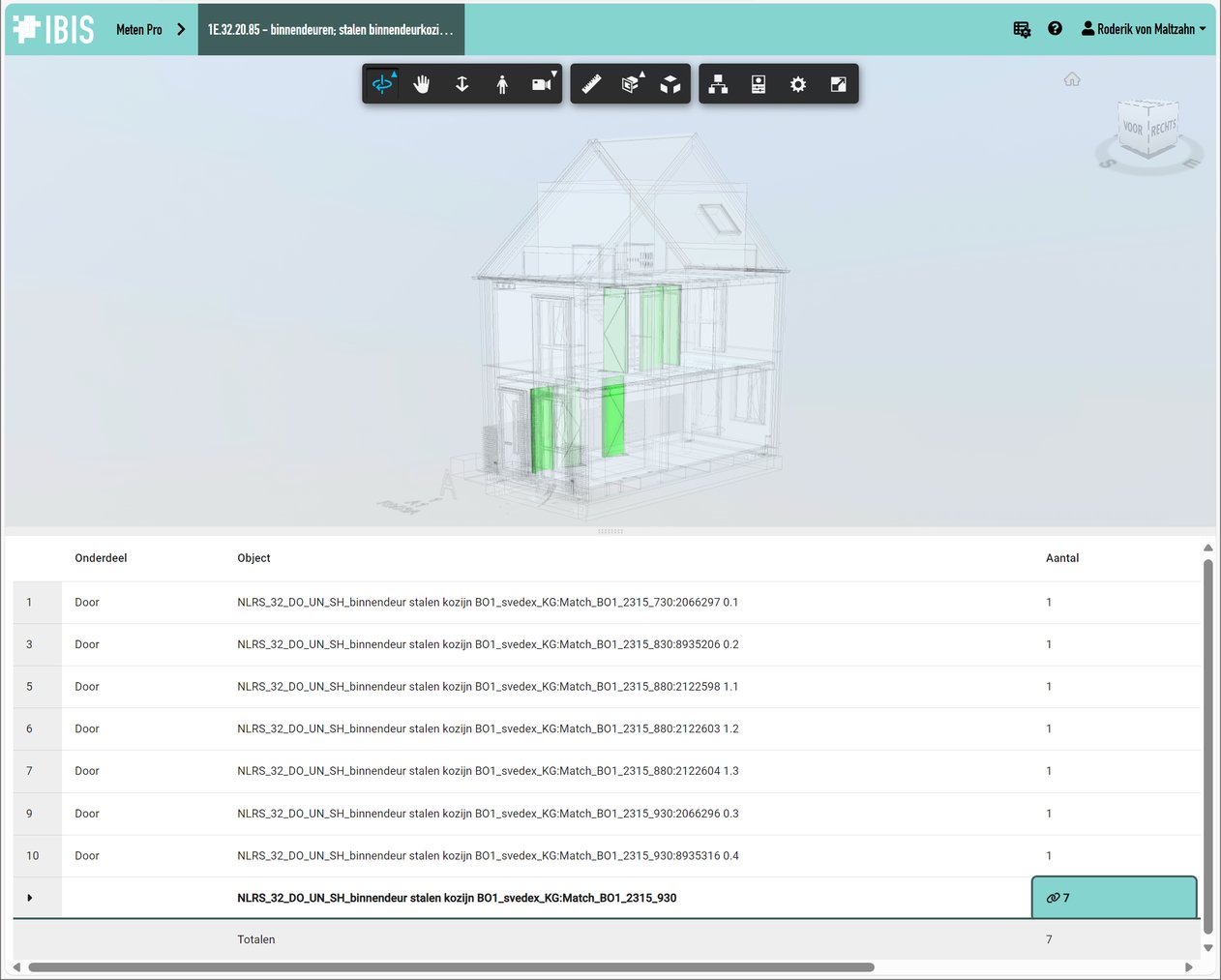
Task: Open the properties panel icon
Action: coord(758,83)
